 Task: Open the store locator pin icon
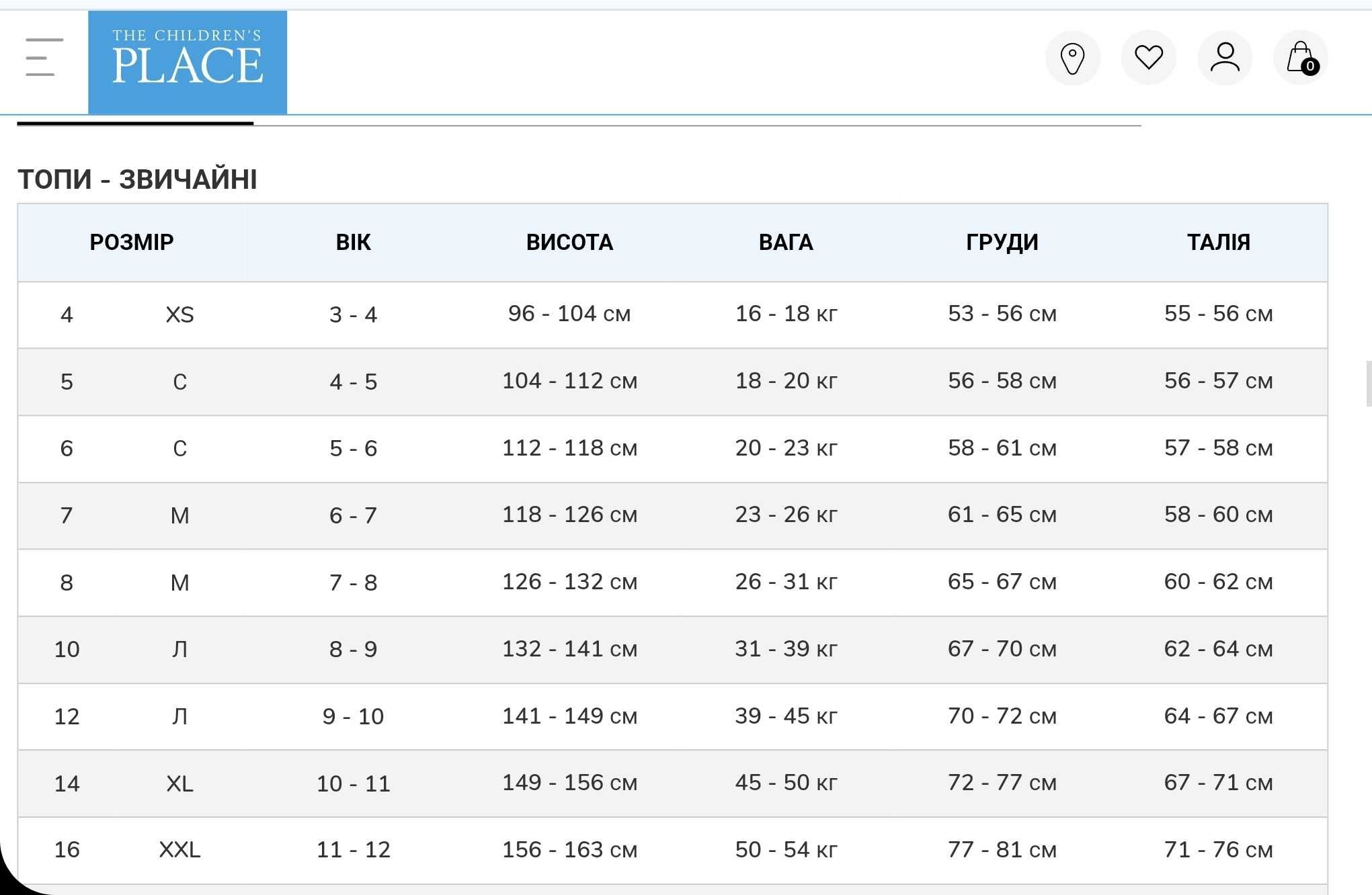coord(1072,58)
